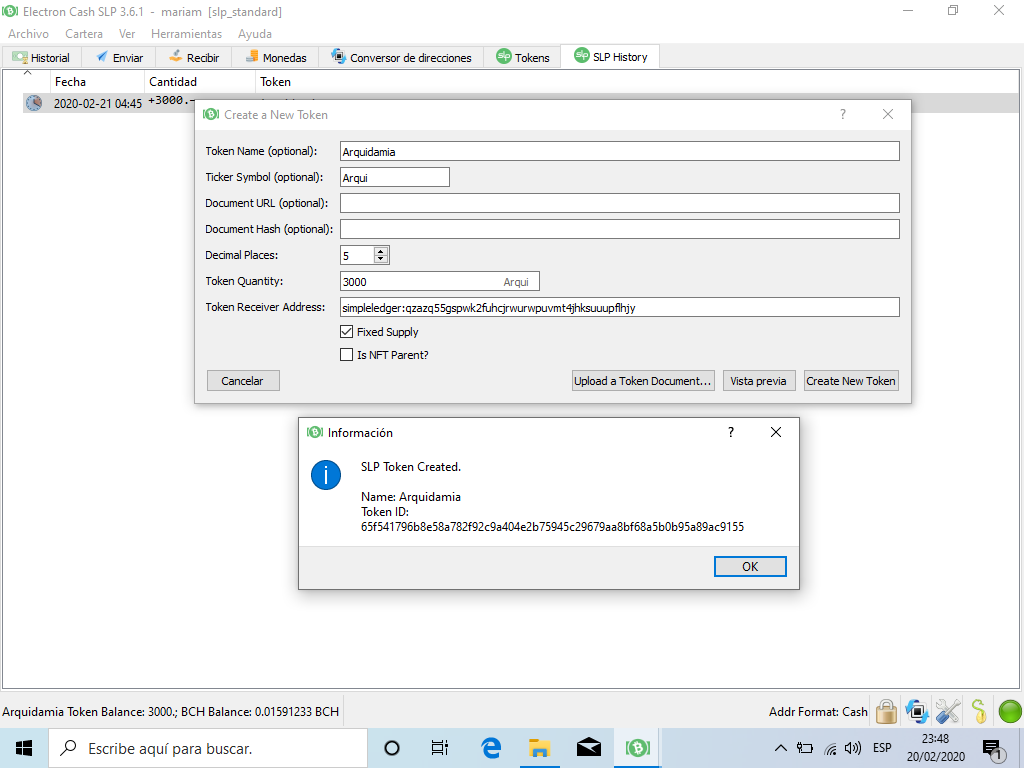
Task: Switch to the Monedas tab
Action: [276, 57]
